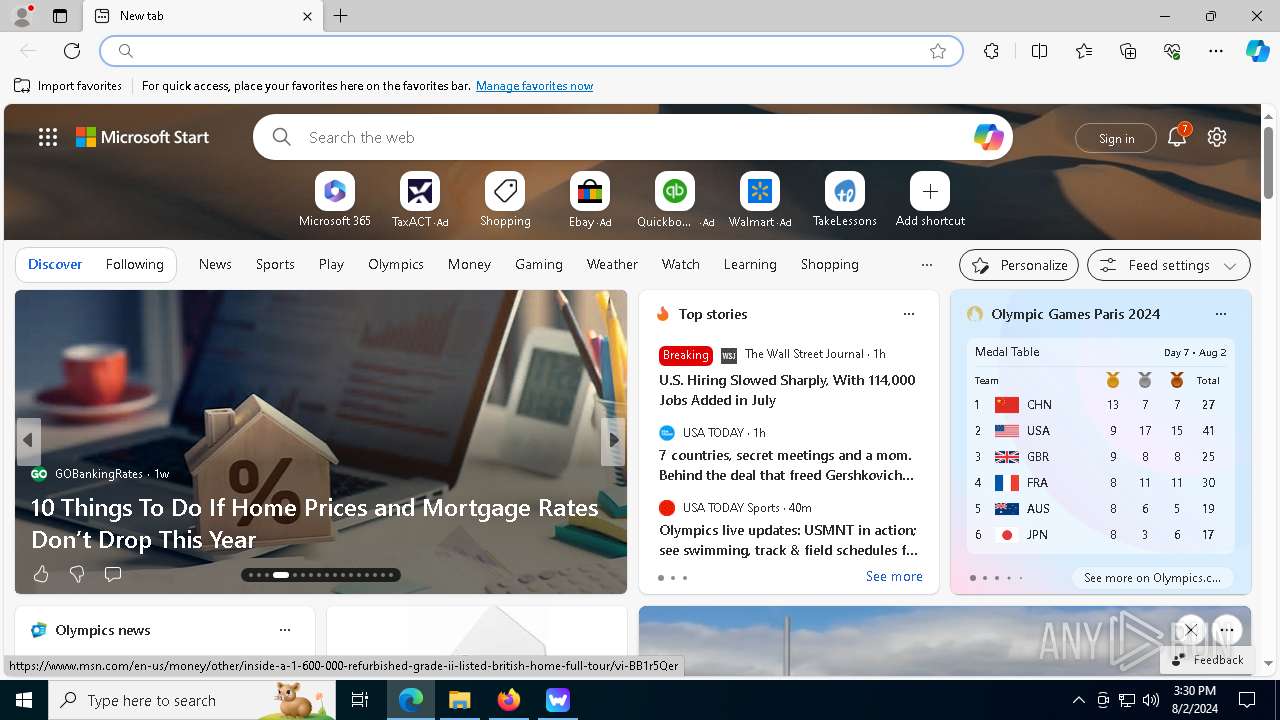This screenshot has height=720, width=1280.
Task: Like the mortgage rates article
Action: [41, 574]
